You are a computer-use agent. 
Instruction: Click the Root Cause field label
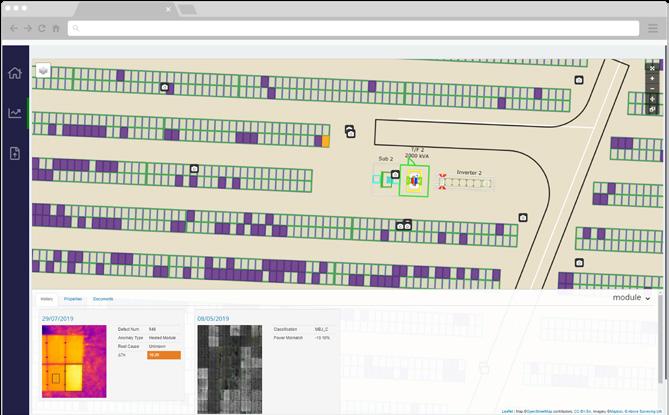coord(128,346)
